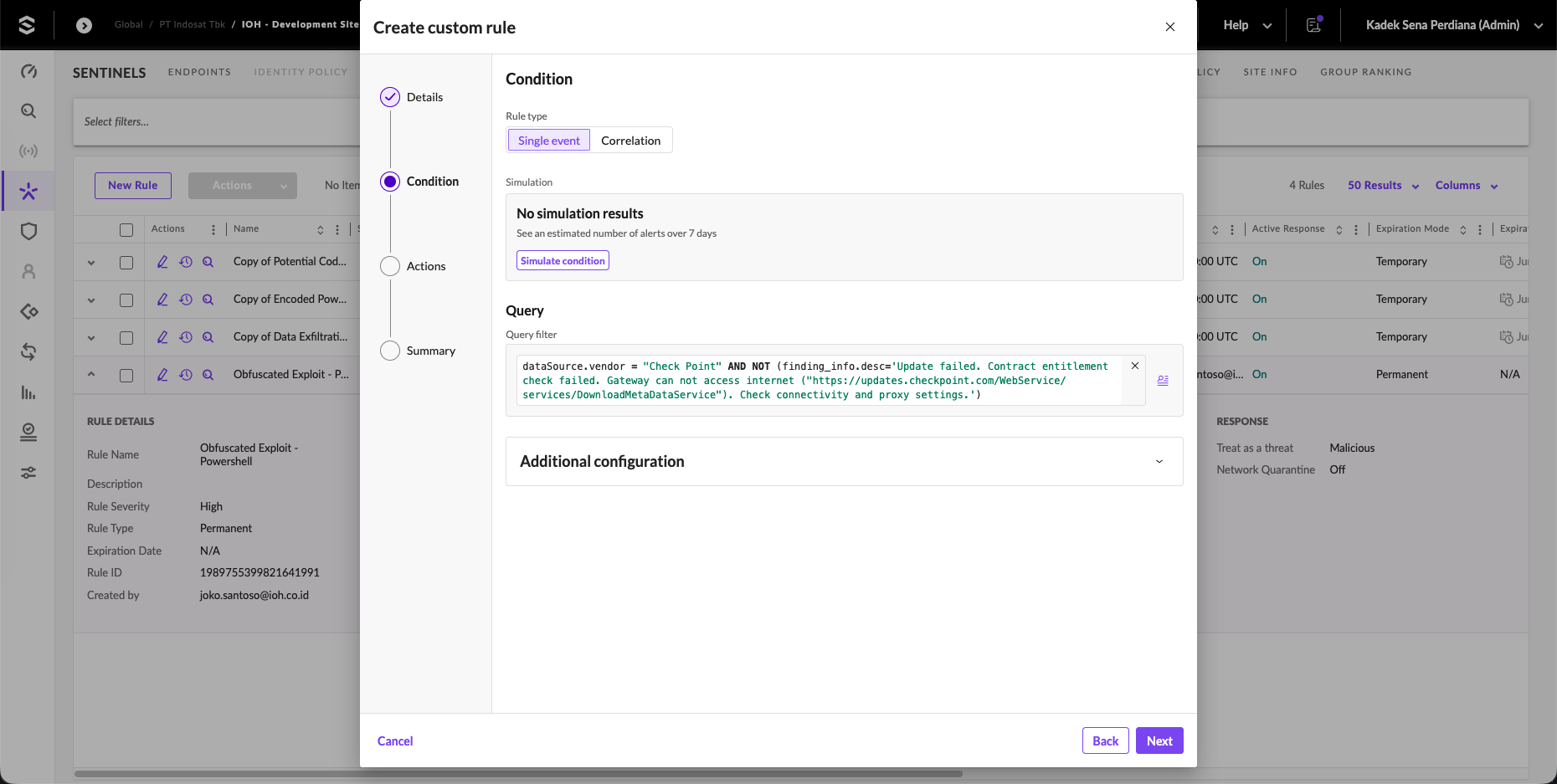Open the Sentinels star sidebar icon
1557x784 pixels.
click(28, 192)
